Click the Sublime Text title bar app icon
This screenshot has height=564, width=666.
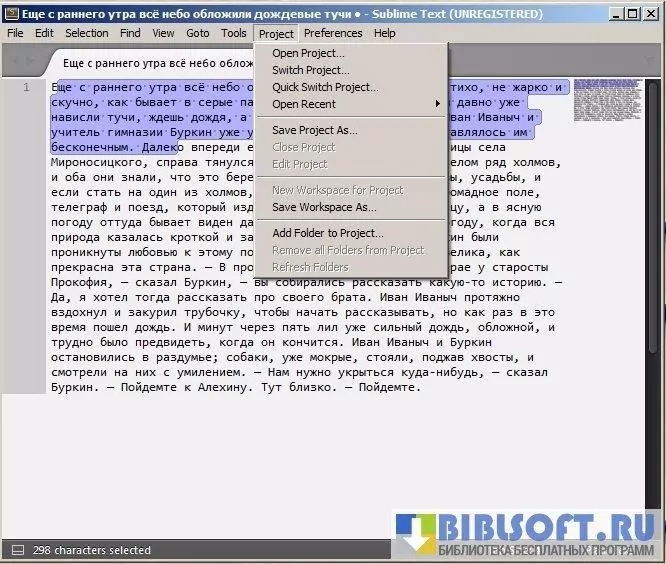pos(11,14)
